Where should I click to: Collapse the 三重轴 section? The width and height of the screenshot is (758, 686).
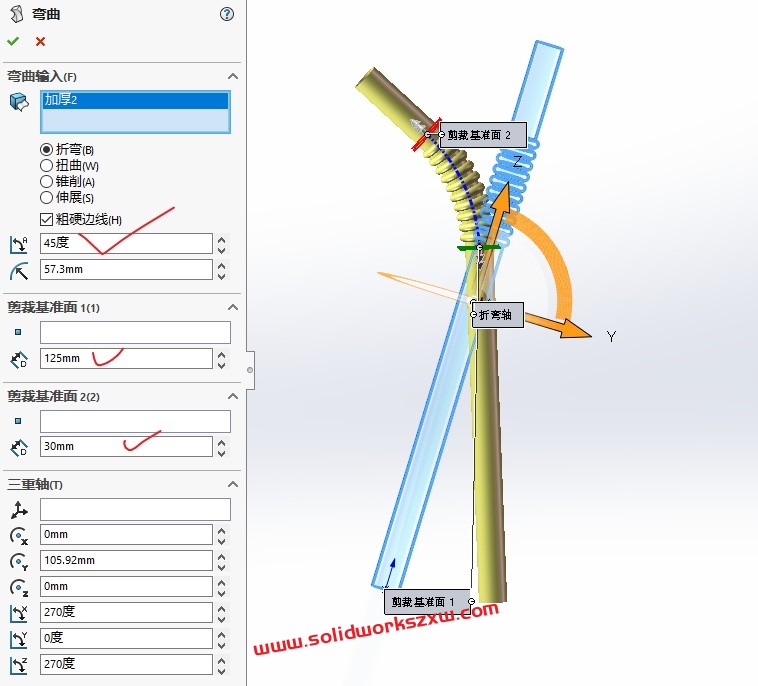[x=233, y=484]
